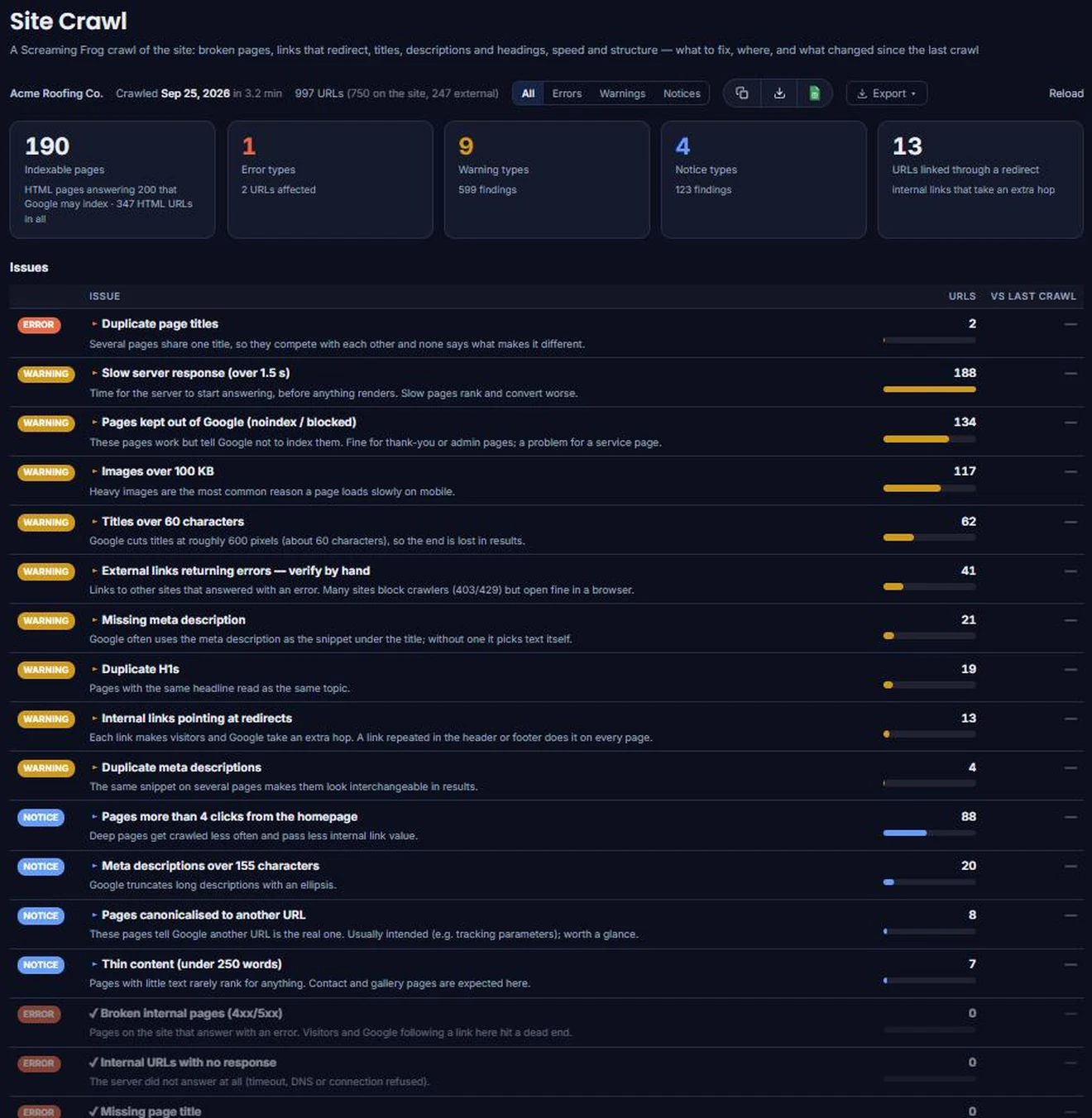Click the download icon beside the copy icon

click(779, 93)
